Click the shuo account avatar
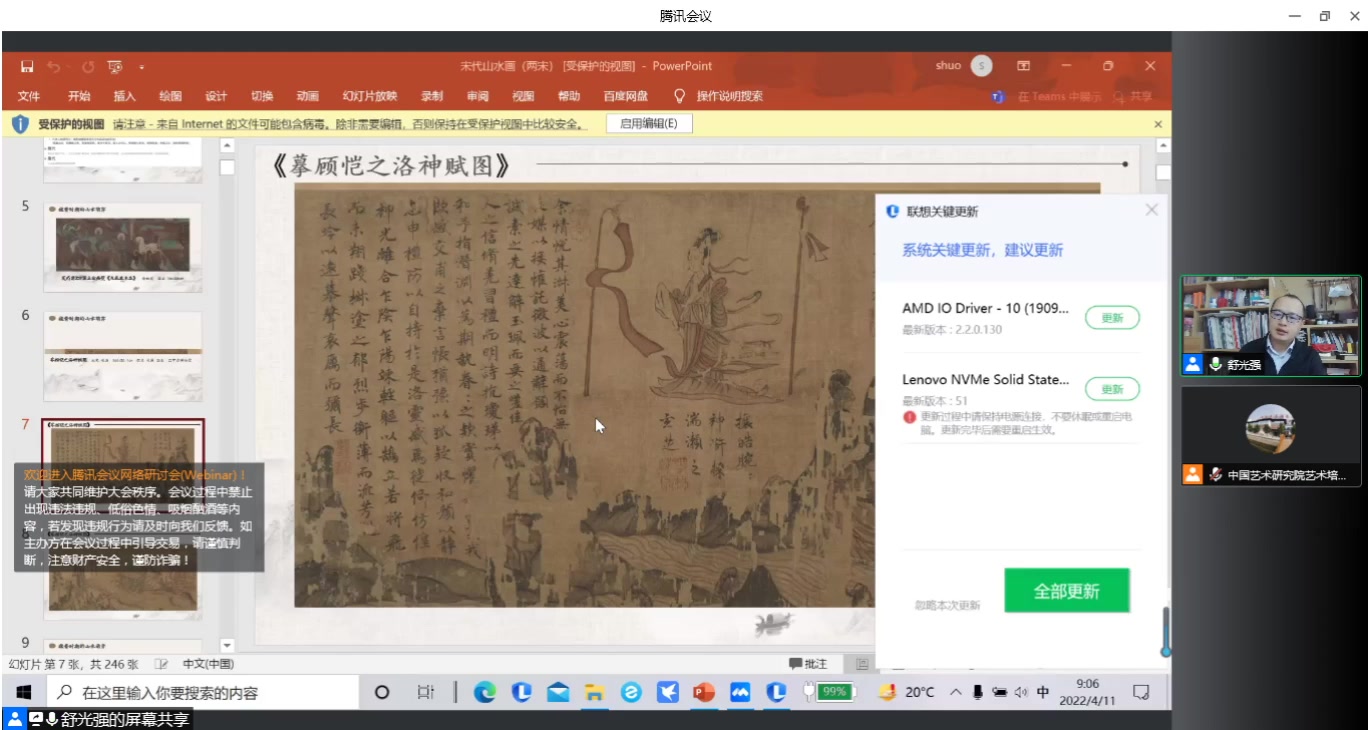The height and width of the screenshot is (730, 1368). (981, 66)
